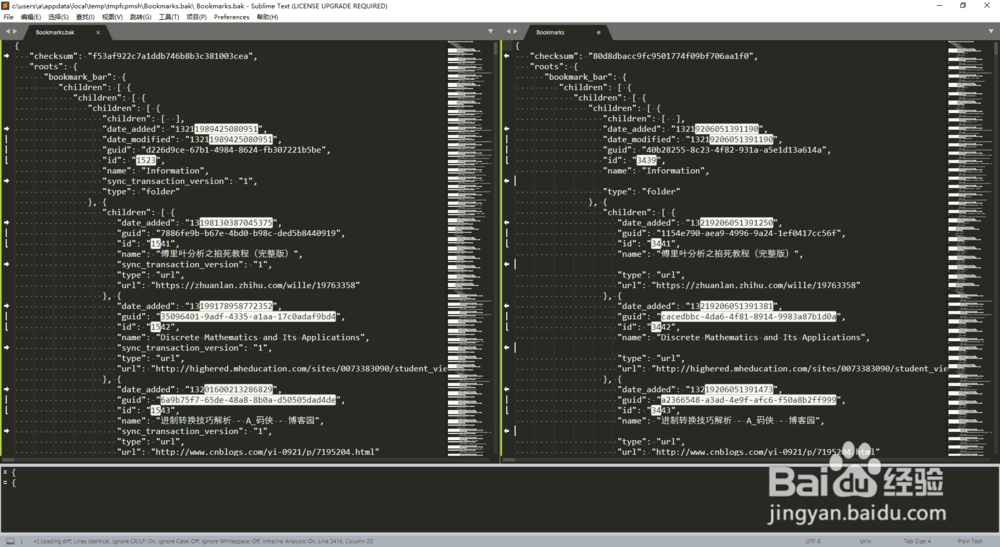
Task: Click diff arrow beside right checksum line
Action: click(x=506, y=56)
